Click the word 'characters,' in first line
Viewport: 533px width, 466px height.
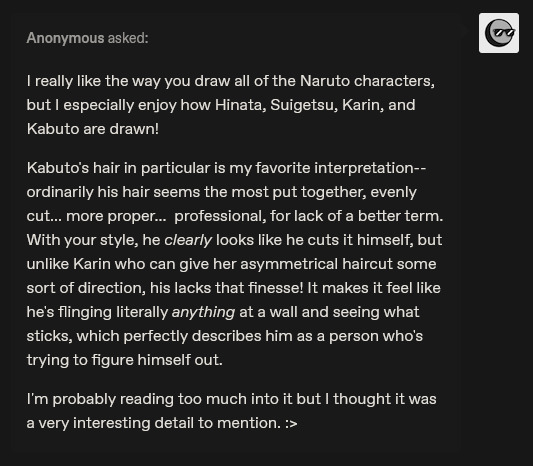coord(394,81)
